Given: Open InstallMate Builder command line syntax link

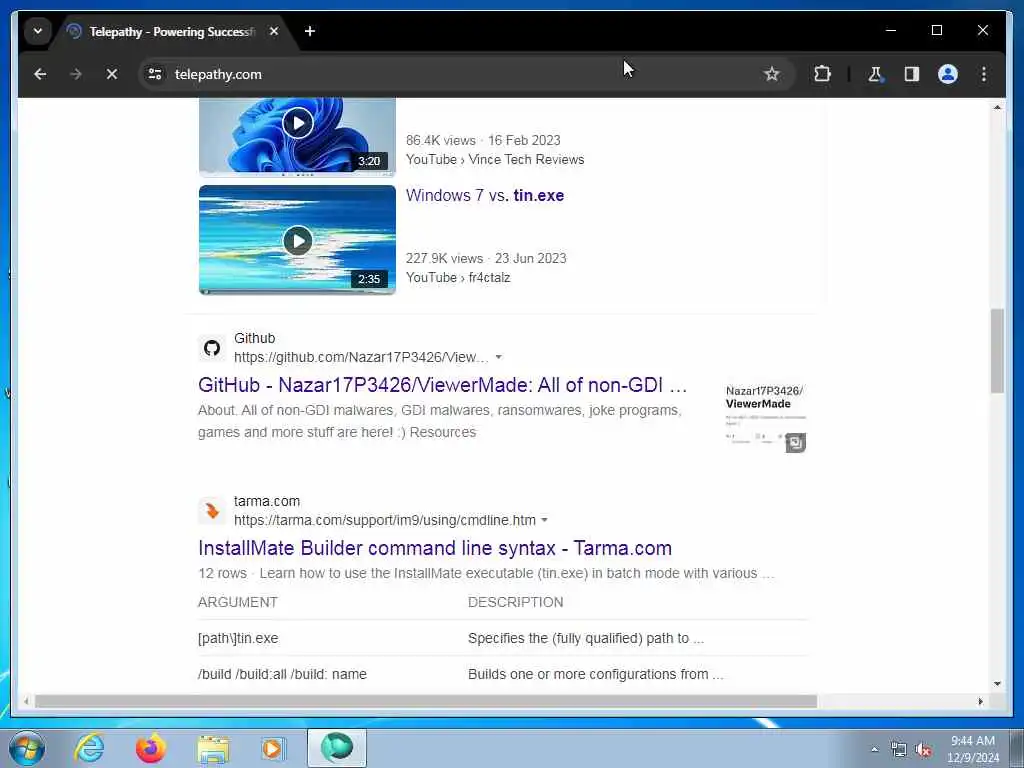Looking at the screenshot, I should 435,548.
